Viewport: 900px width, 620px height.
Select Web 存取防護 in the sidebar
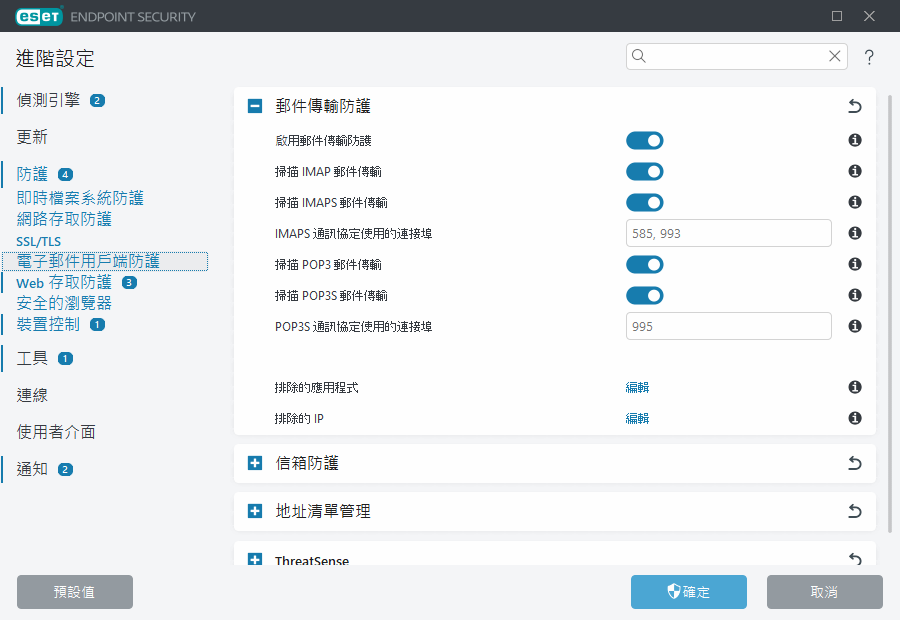point(64,283)
